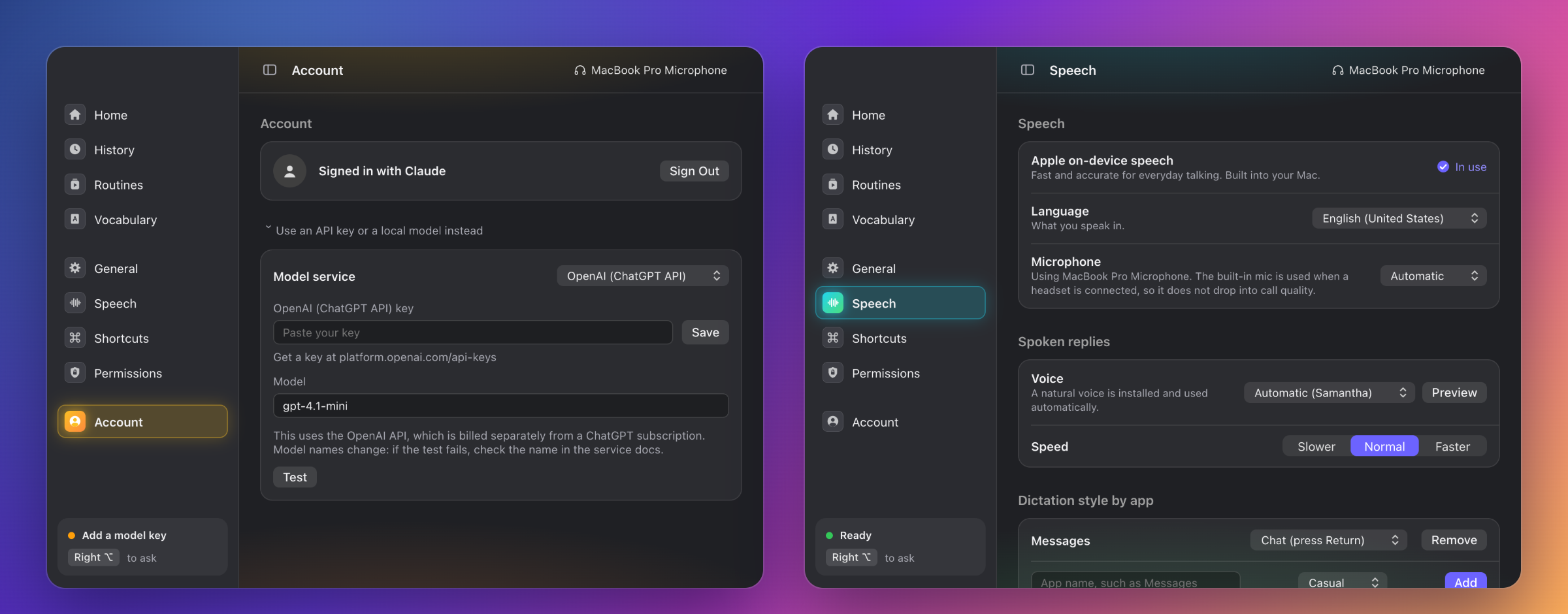1568x614 pixels.
Task: Open Vocabulary icon in the Account window sidebar
Action: click(x=75, y=219)
